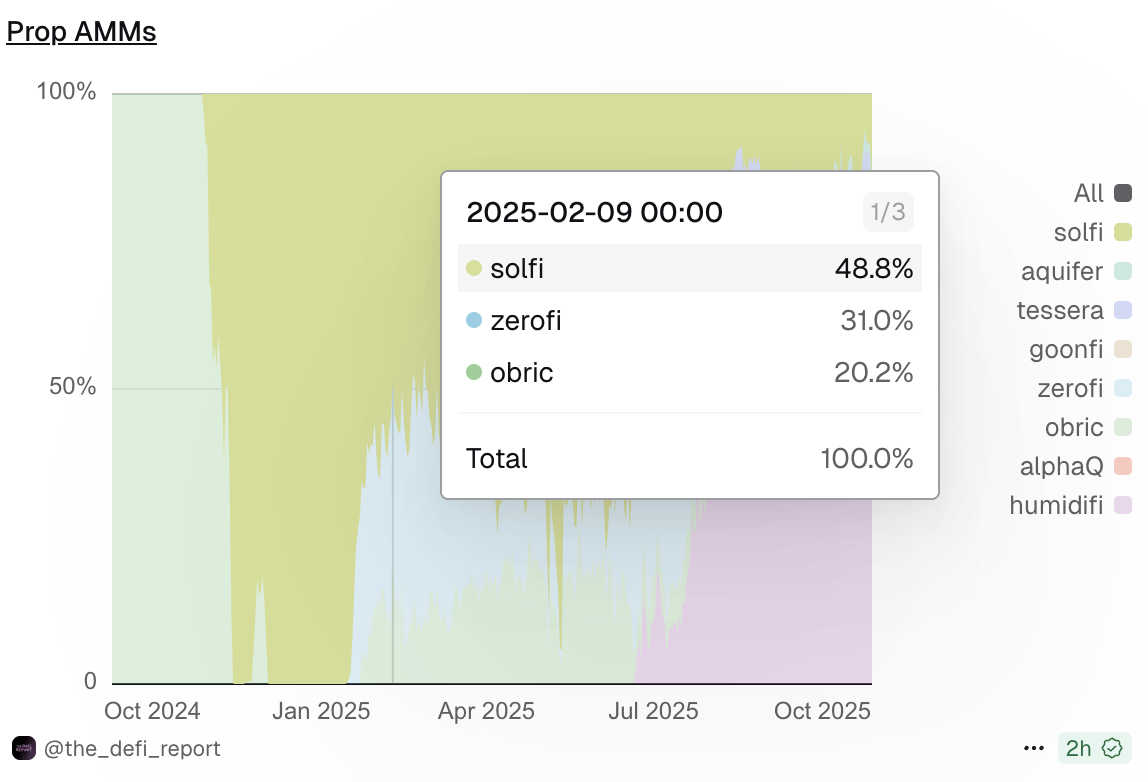This screenshot has height=782, width=1148.
Task: Click the 1/3 tooltip page indicator
Action: [888, 212]
